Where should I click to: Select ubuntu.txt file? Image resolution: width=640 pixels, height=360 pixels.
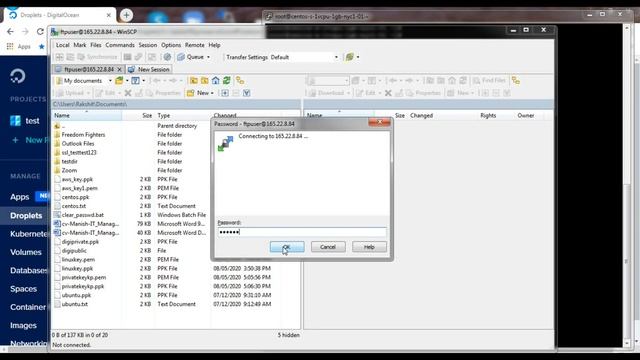(x=75, y=304)
